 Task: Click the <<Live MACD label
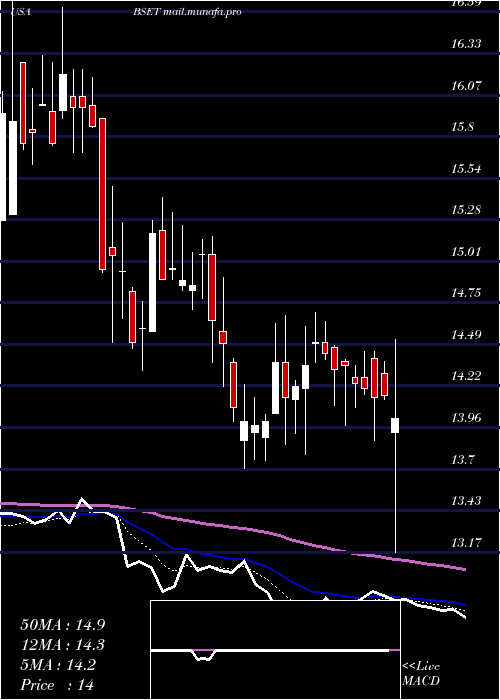pyautogui.click(x=421, y=673)
